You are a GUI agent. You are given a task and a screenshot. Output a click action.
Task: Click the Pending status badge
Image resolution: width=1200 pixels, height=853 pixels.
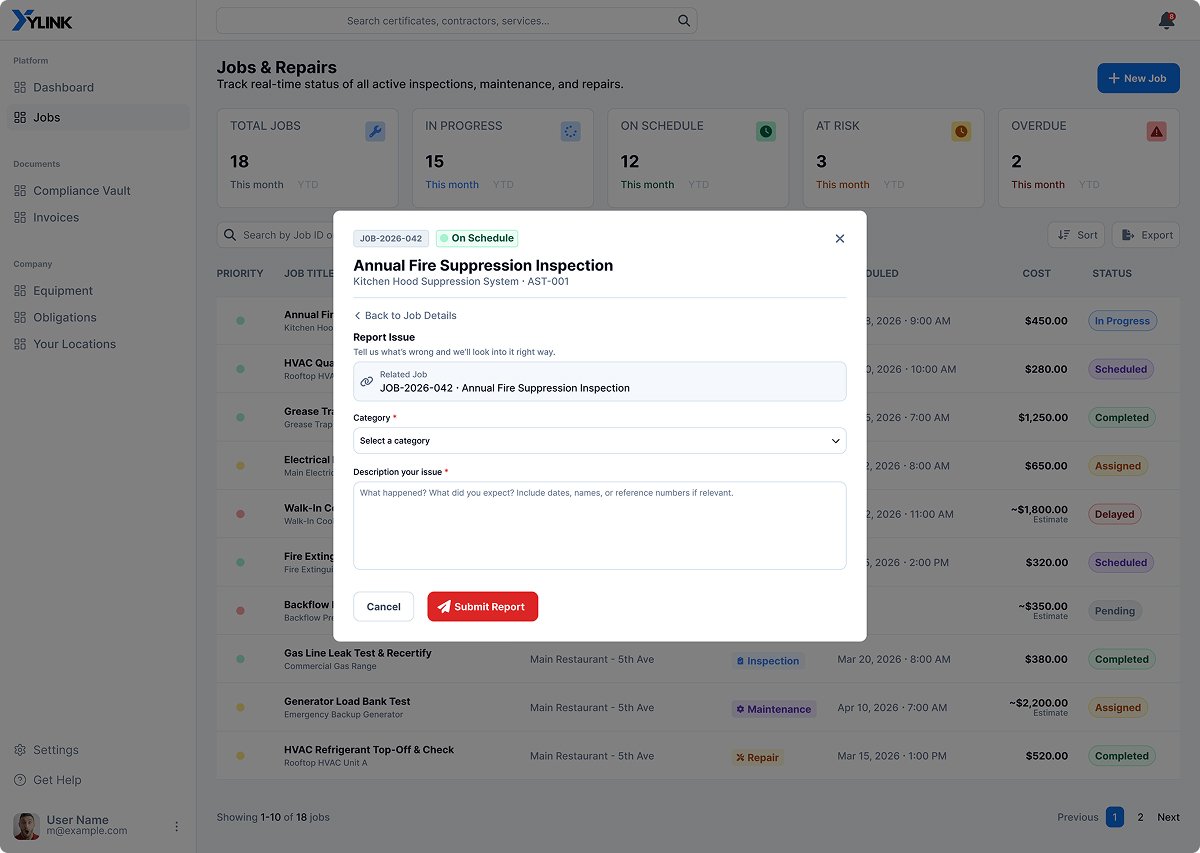(x=1114, y=611)
